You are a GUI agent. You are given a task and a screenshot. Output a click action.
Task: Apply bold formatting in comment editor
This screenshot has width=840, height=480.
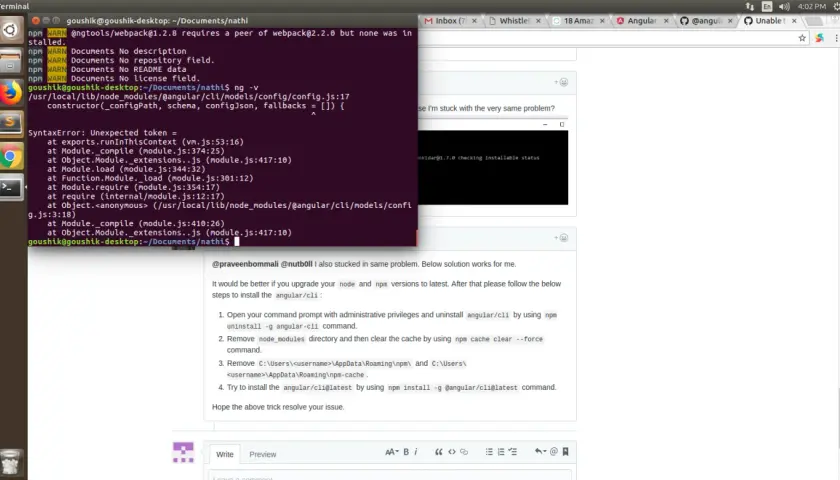pyautogui.click(x=406, y=452)
